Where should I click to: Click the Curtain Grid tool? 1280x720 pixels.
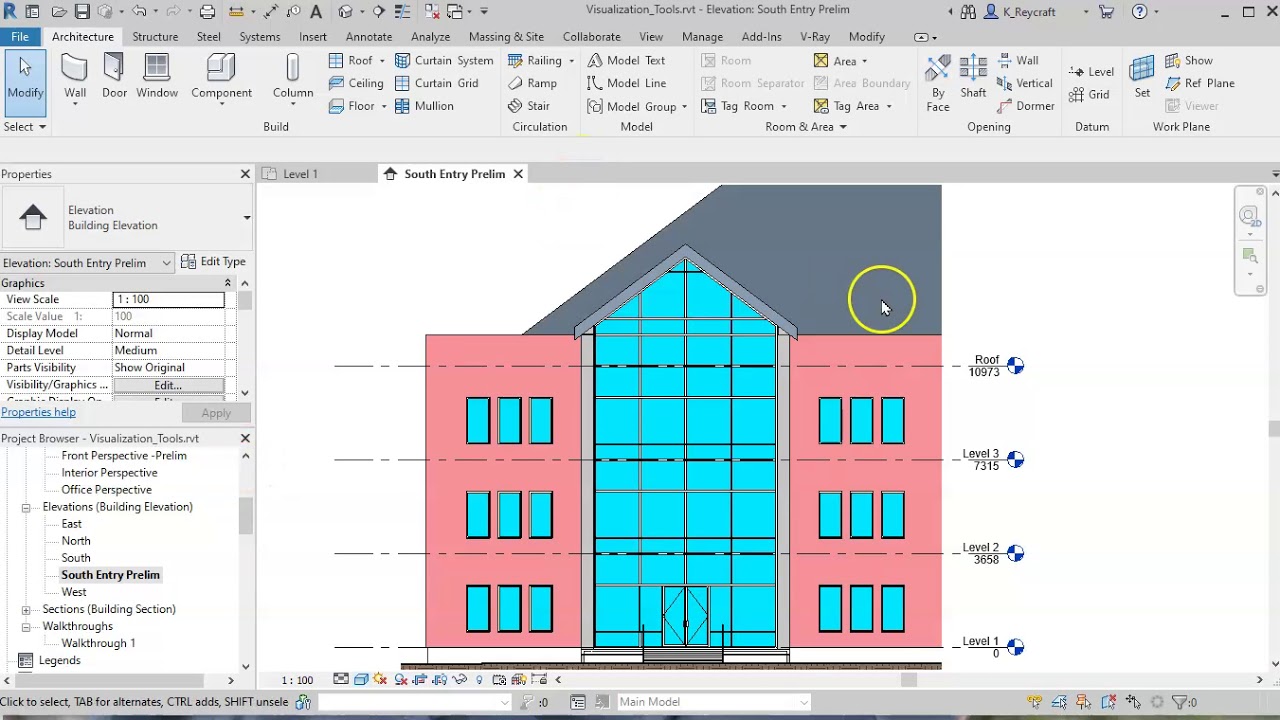tap(436, 83)
